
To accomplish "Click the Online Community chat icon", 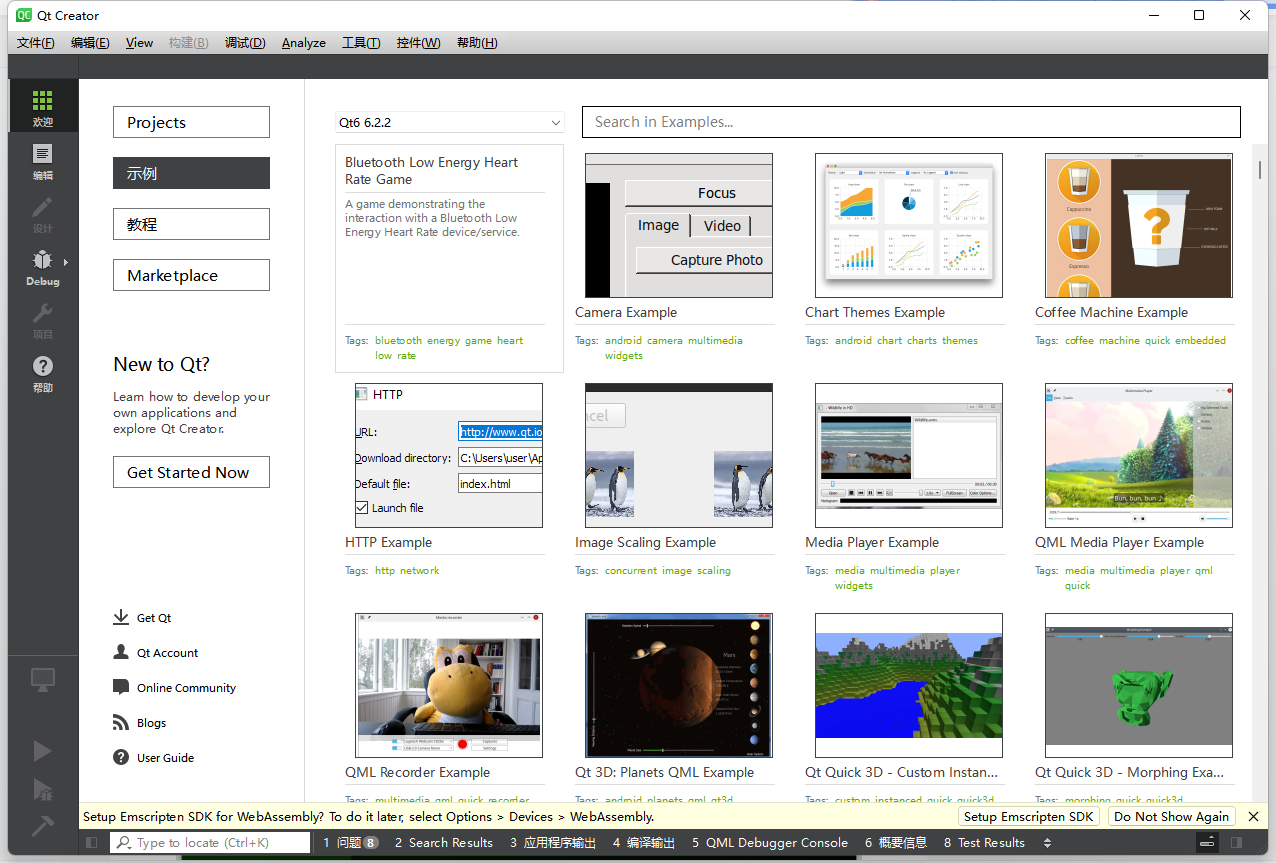I will tap(121, 688).
